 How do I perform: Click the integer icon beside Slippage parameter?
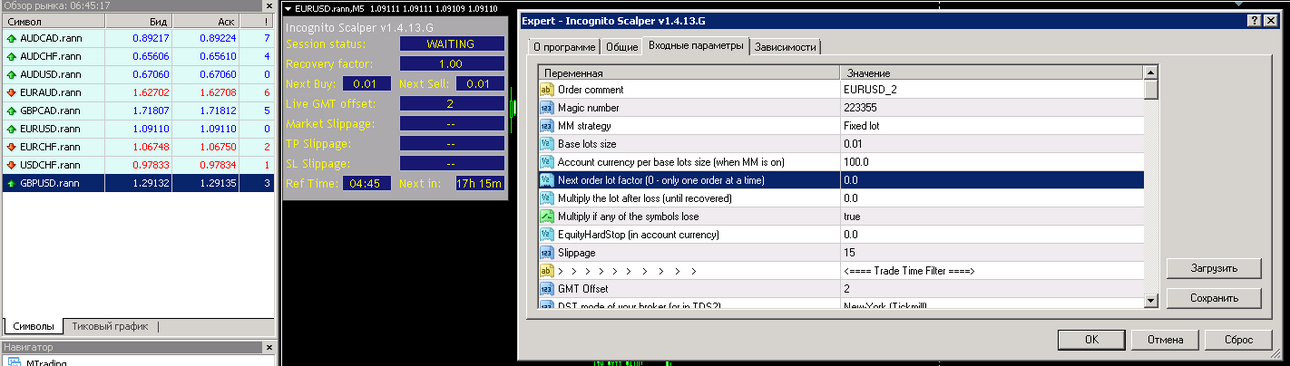point(546,253)
